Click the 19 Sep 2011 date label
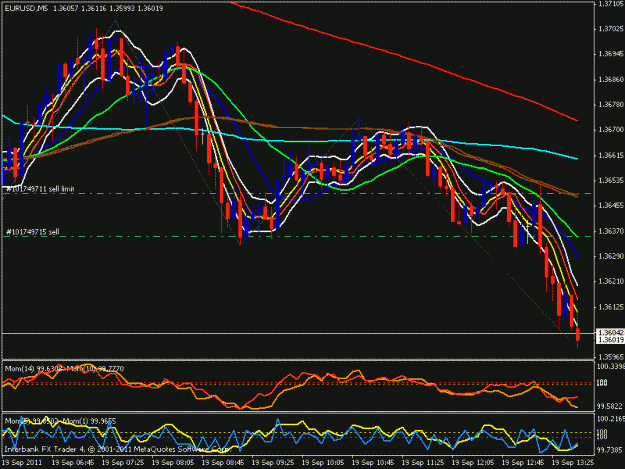This screenshot has width=625, height=469. [x=22, y=463]
